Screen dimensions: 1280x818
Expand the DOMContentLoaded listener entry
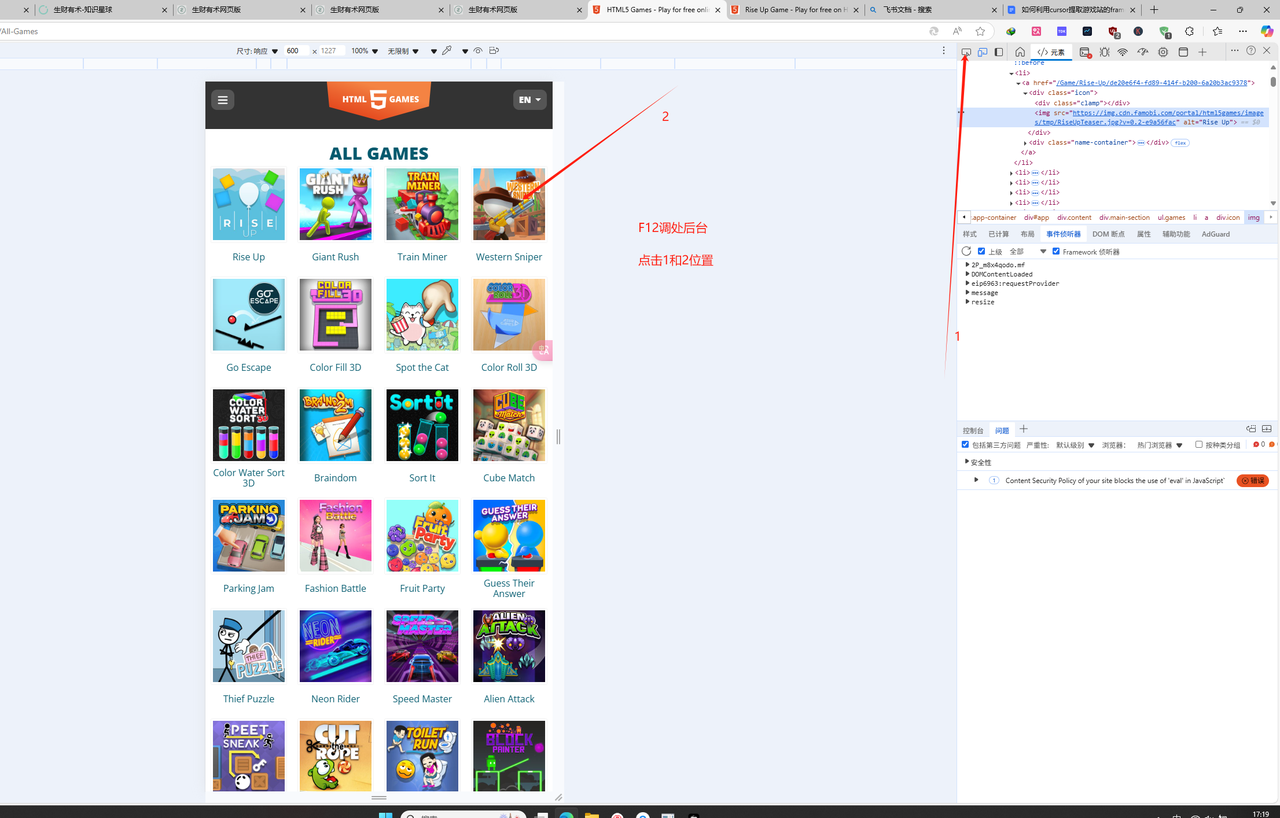pyautogui.click(x=968, y=274)
